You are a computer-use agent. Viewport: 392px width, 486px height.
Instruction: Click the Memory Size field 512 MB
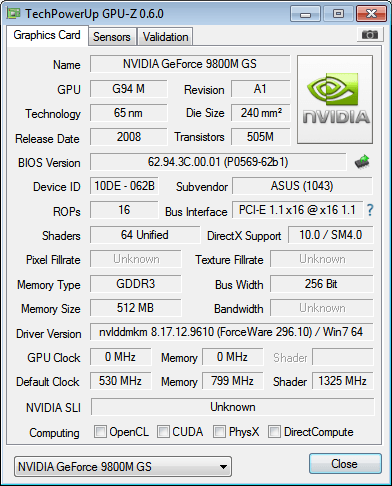coord(136,308)
